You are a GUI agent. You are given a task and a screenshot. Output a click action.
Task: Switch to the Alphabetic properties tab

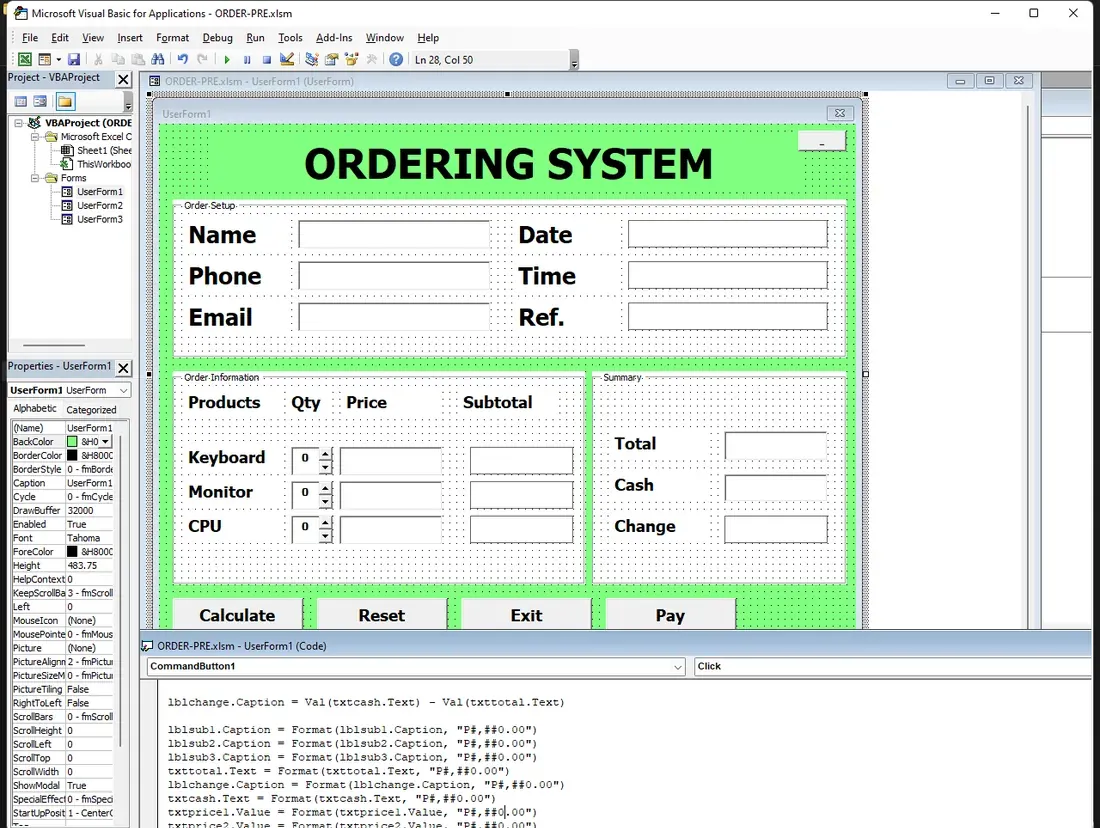[35, 409]
